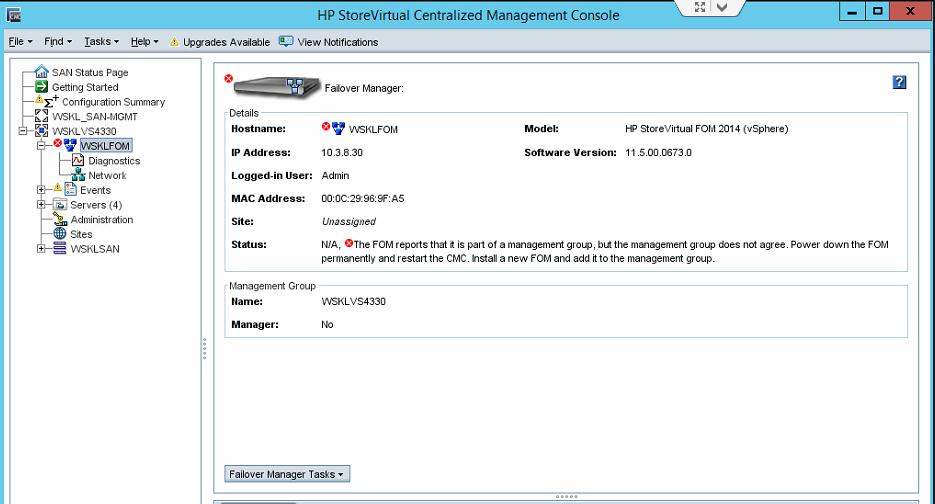Open the SAN Status Page icon
935x504 pixels.
tap(41, 72)
